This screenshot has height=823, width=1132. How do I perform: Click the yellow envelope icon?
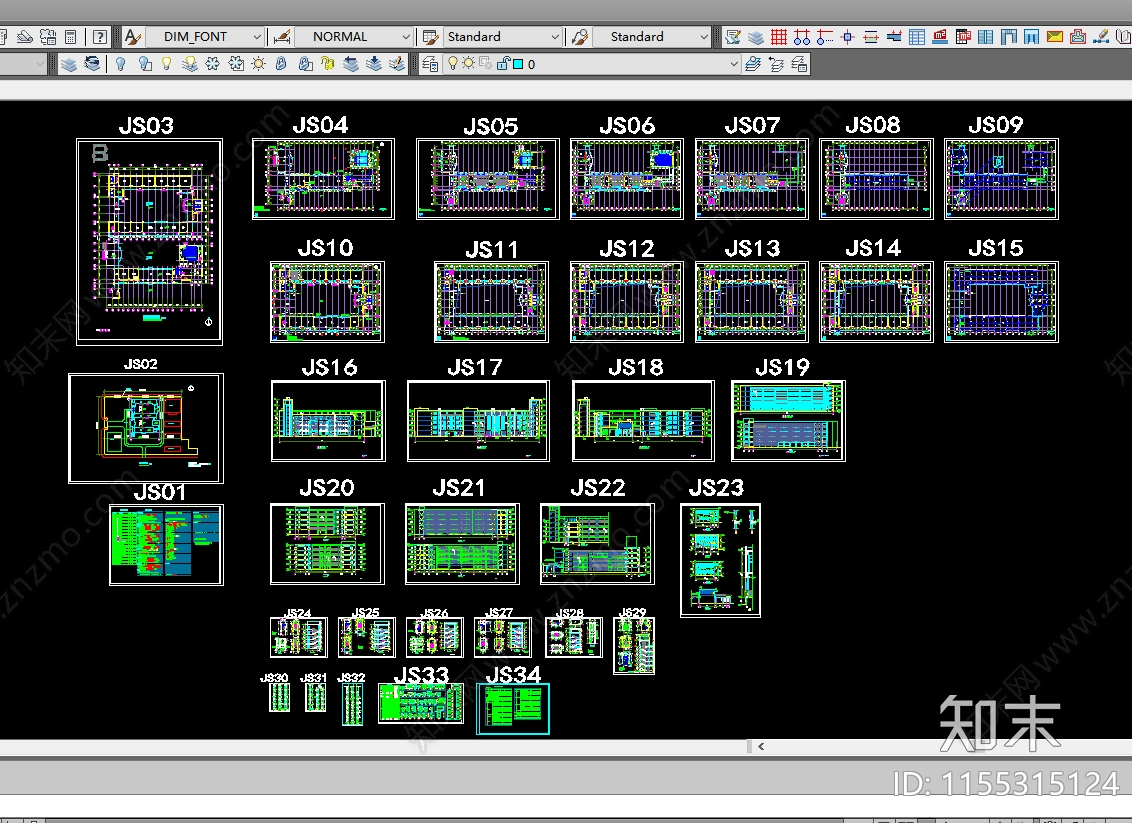click(x=1055, y=37)
